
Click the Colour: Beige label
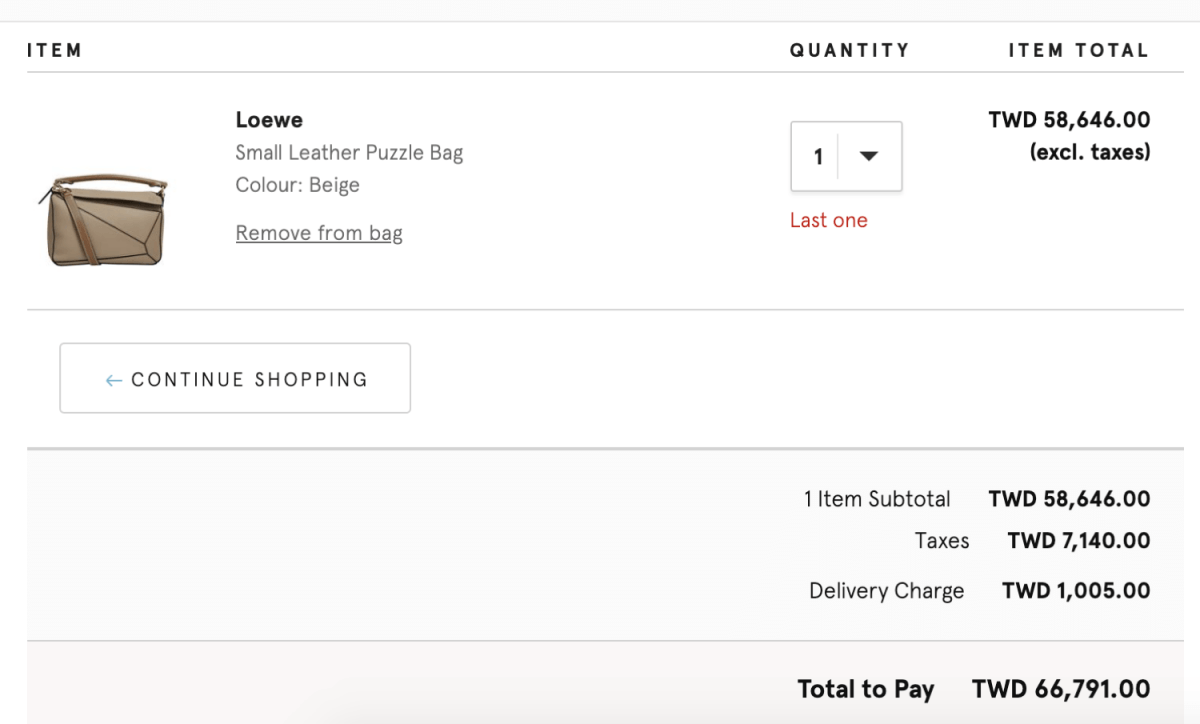297,185
